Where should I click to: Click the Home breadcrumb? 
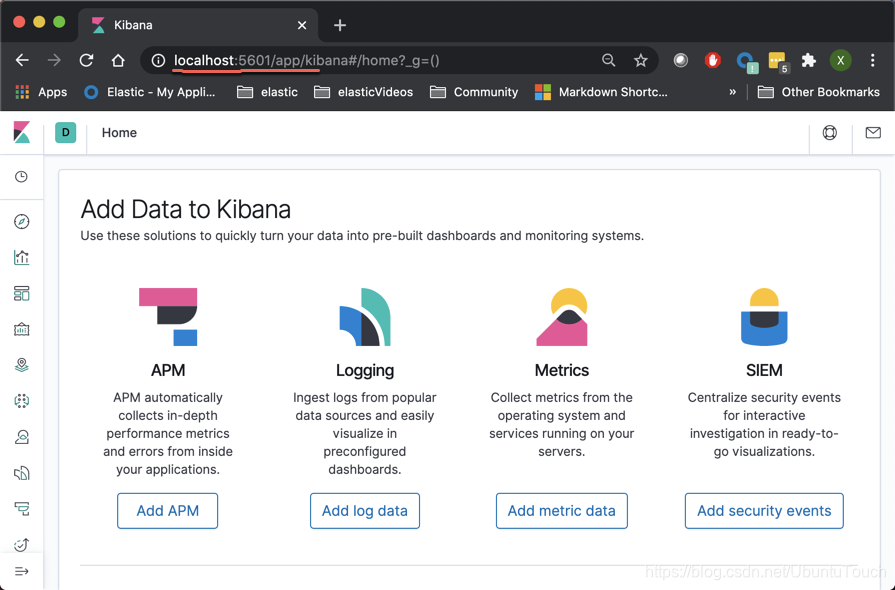[119, 132]
